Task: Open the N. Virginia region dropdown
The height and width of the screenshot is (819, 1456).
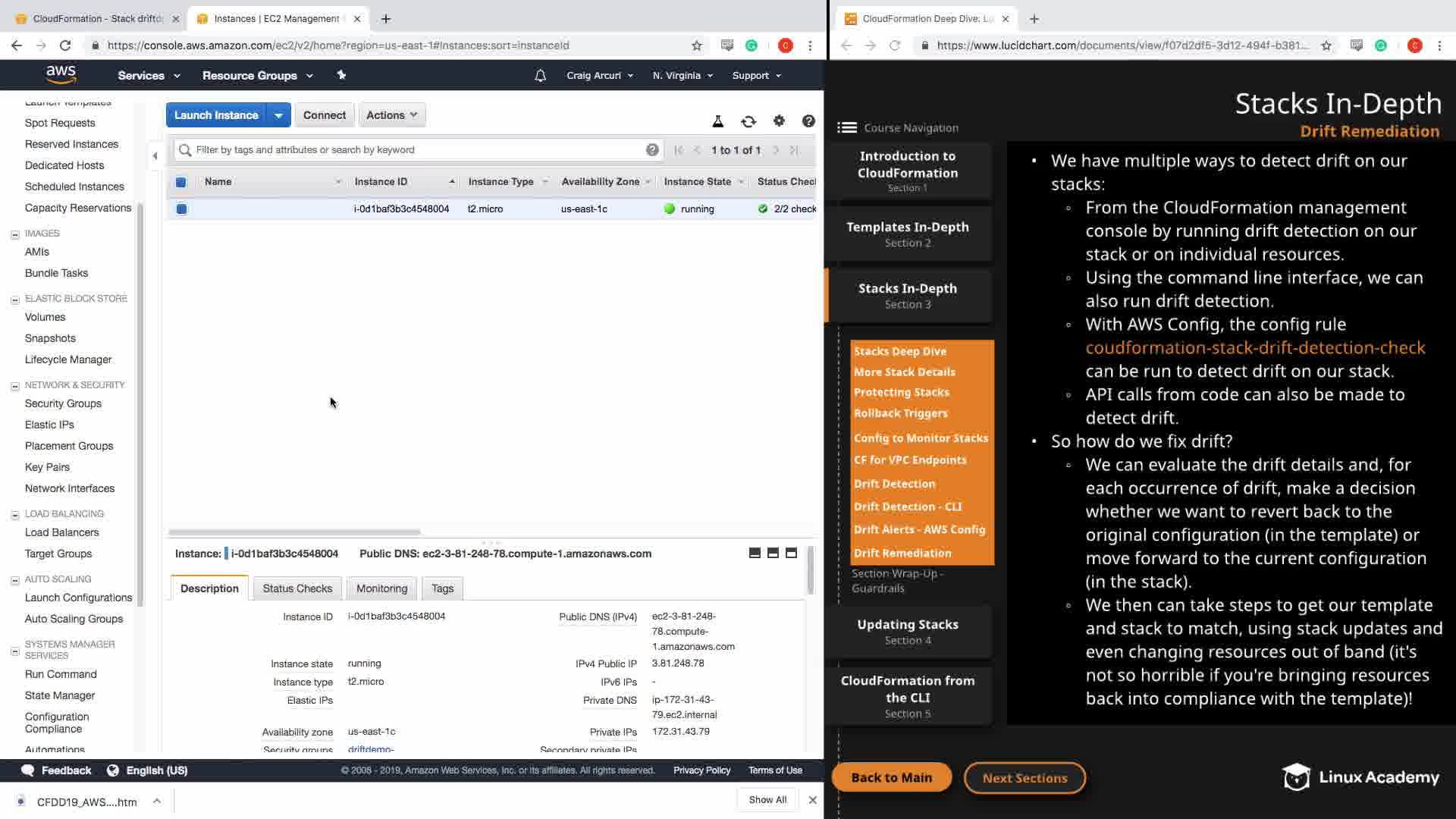Action: click(x=682, y=76)
